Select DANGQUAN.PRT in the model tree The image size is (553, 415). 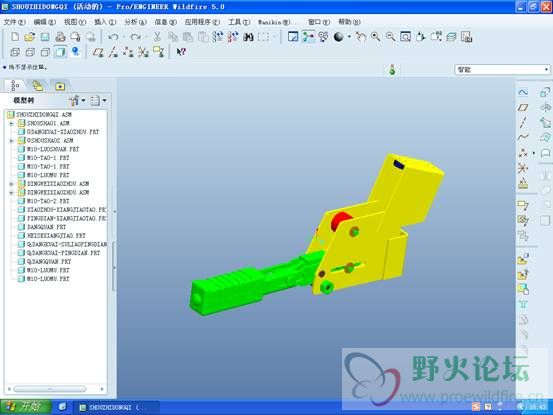pos(46,227)
